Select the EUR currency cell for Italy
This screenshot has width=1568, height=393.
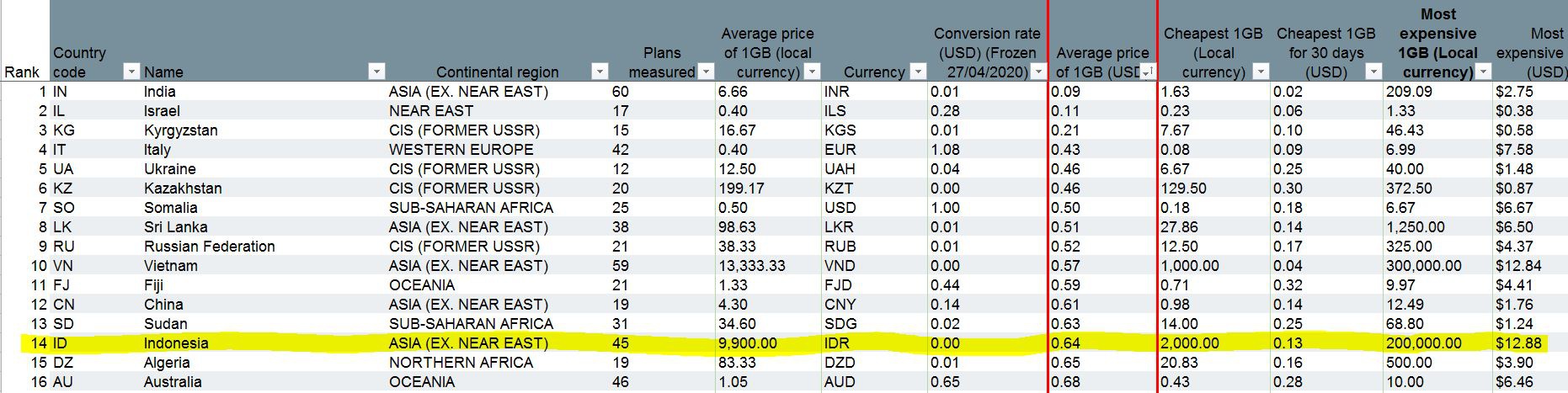(x=840, y=150)
